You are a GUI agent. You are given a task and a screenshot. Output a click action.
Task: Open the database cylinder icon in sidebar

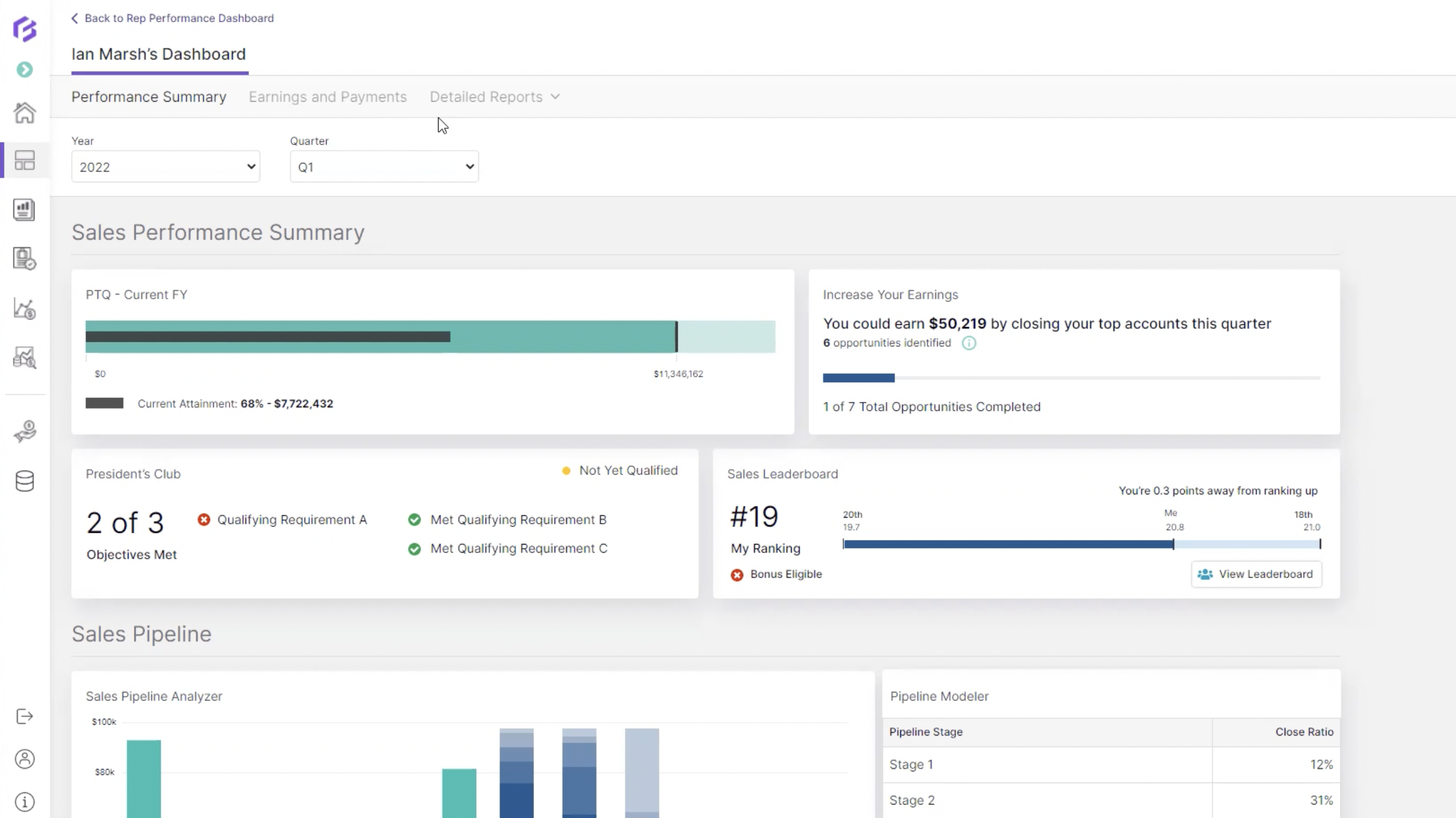point(25,481)
